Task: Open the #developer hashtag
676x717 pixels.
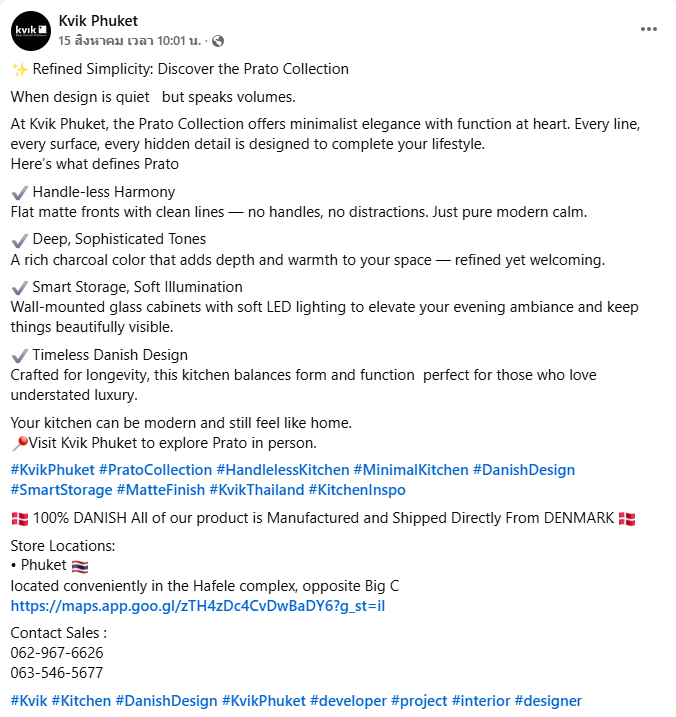Action: [x=347, y=701]
